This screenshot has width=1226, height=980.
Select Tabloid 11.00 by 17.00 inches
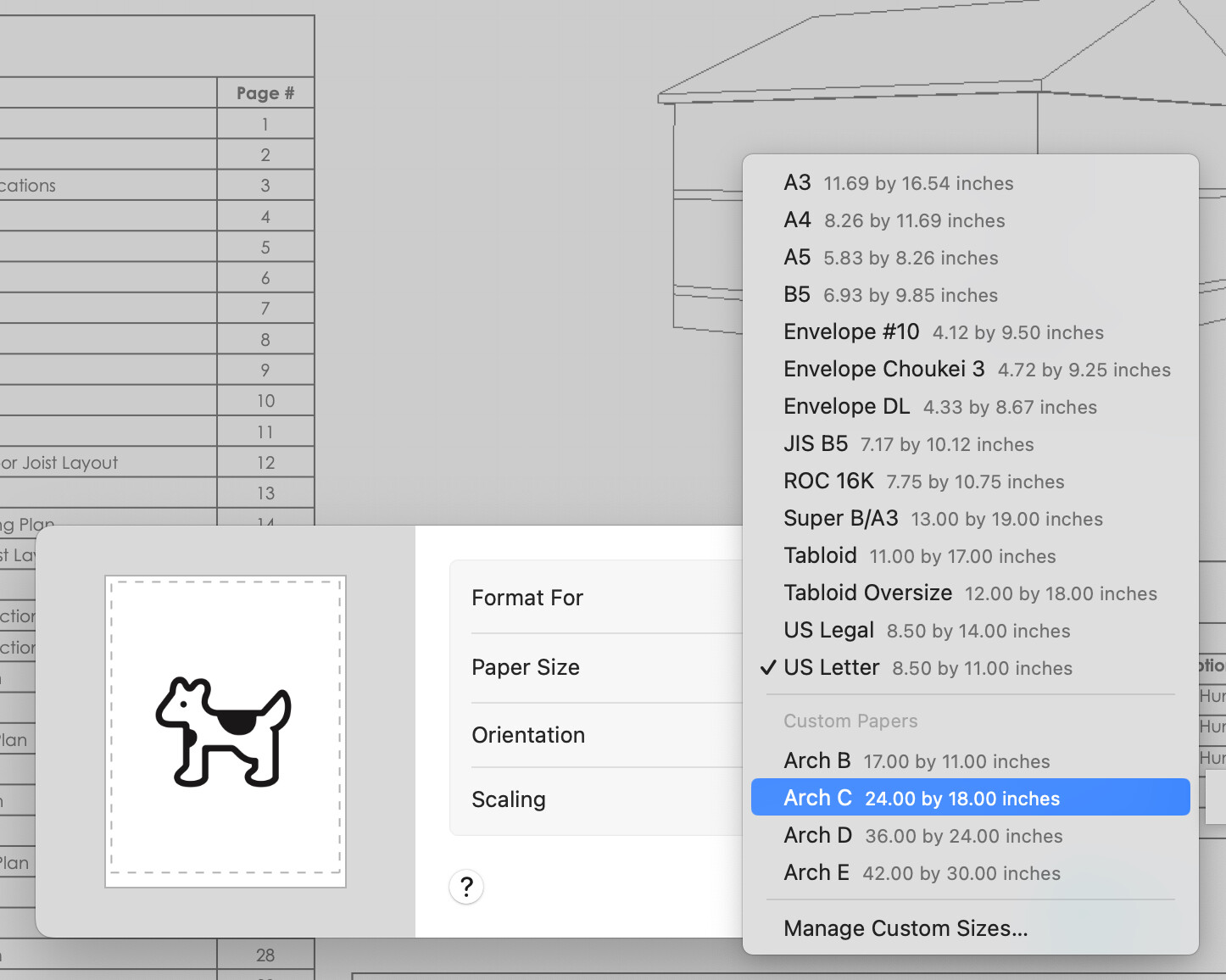pos(971,556)
